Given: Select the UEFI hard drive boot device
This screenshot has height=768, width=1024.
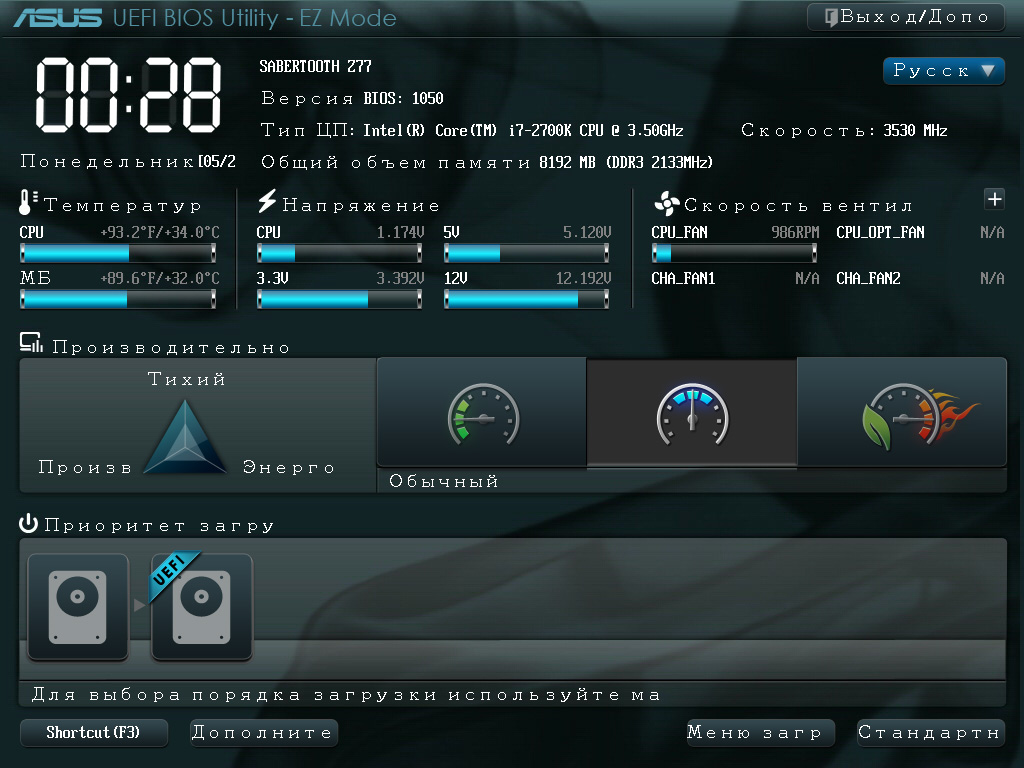Looking at the screenshot, I should coord(202,607).
